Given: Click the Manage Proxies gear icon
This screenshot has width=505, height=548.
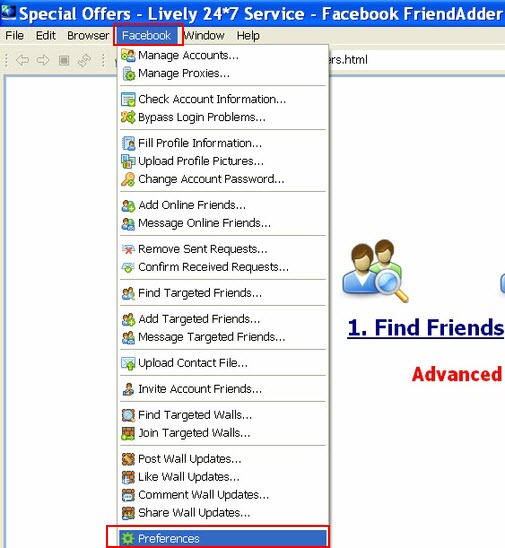Looking at the screenshot, I should tap(128, 73).
